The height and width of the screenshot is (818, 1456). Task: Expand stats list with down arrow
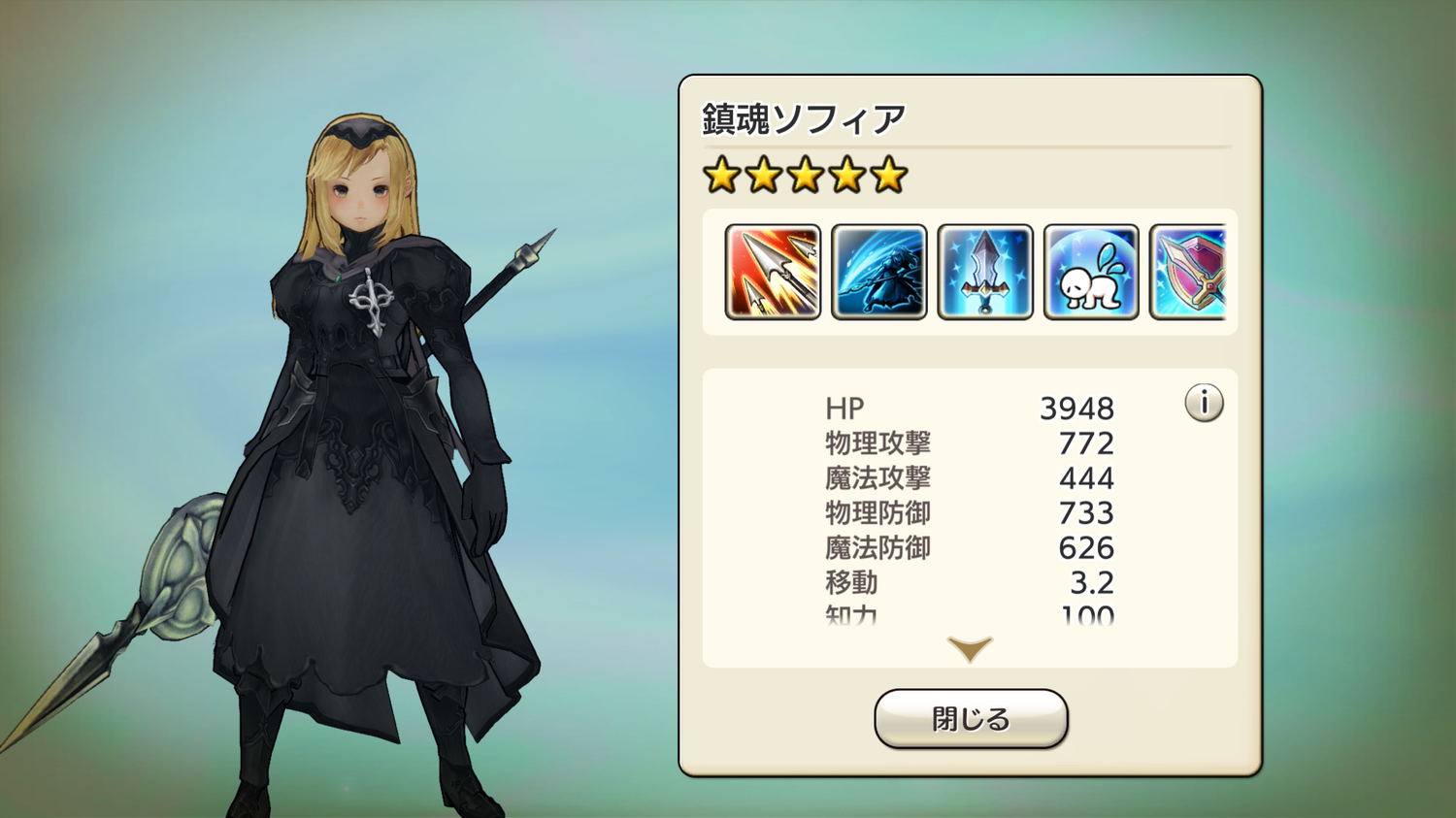[970, 648]
